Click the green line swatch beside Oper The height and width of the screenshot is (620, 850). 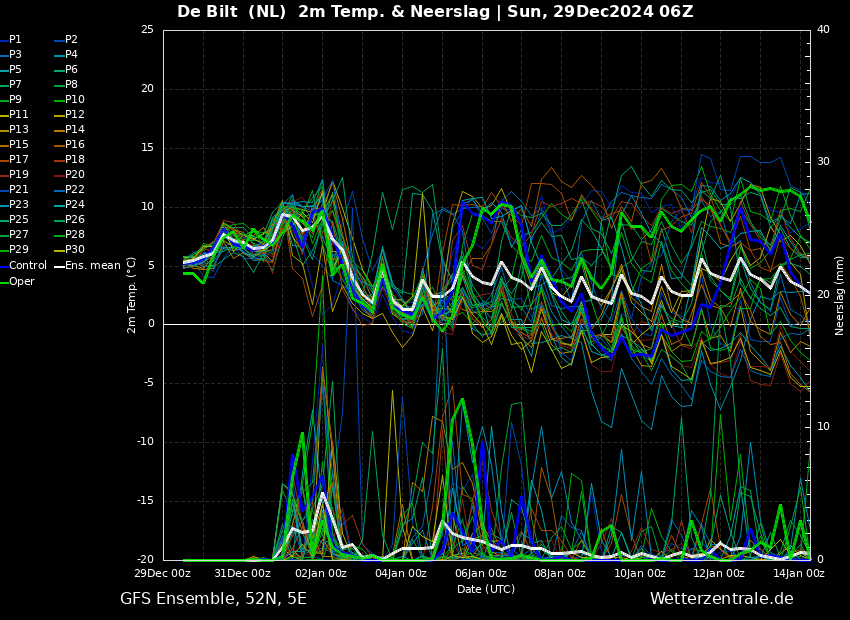tap(4, 281)
